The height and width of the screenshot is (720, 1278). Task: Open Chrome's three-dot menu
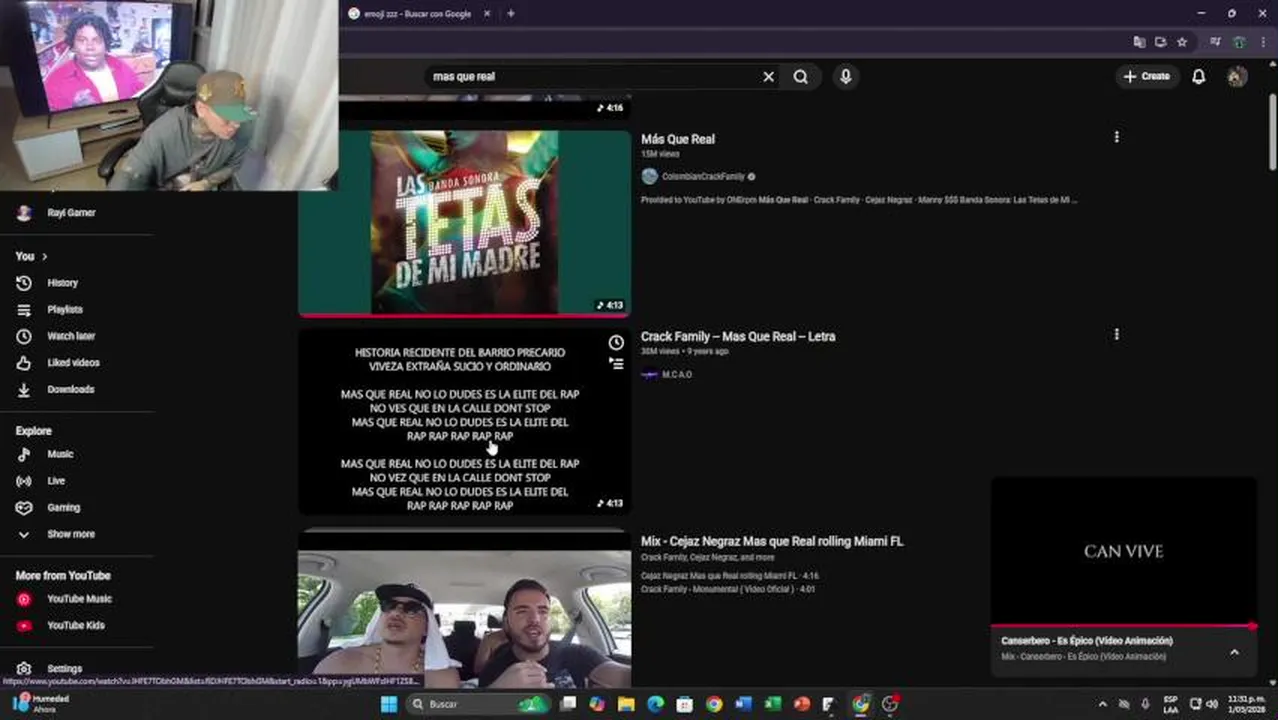pyautogui.click(x=1263, y=42)
